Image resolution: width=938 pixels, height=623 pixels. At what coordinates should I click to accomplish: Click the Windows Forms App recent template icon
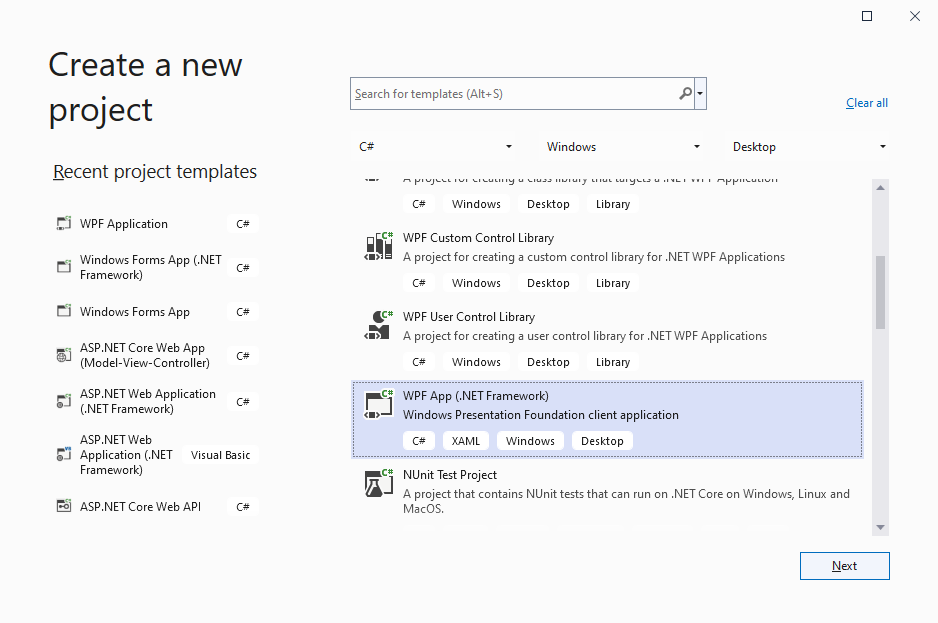point(63,311)
